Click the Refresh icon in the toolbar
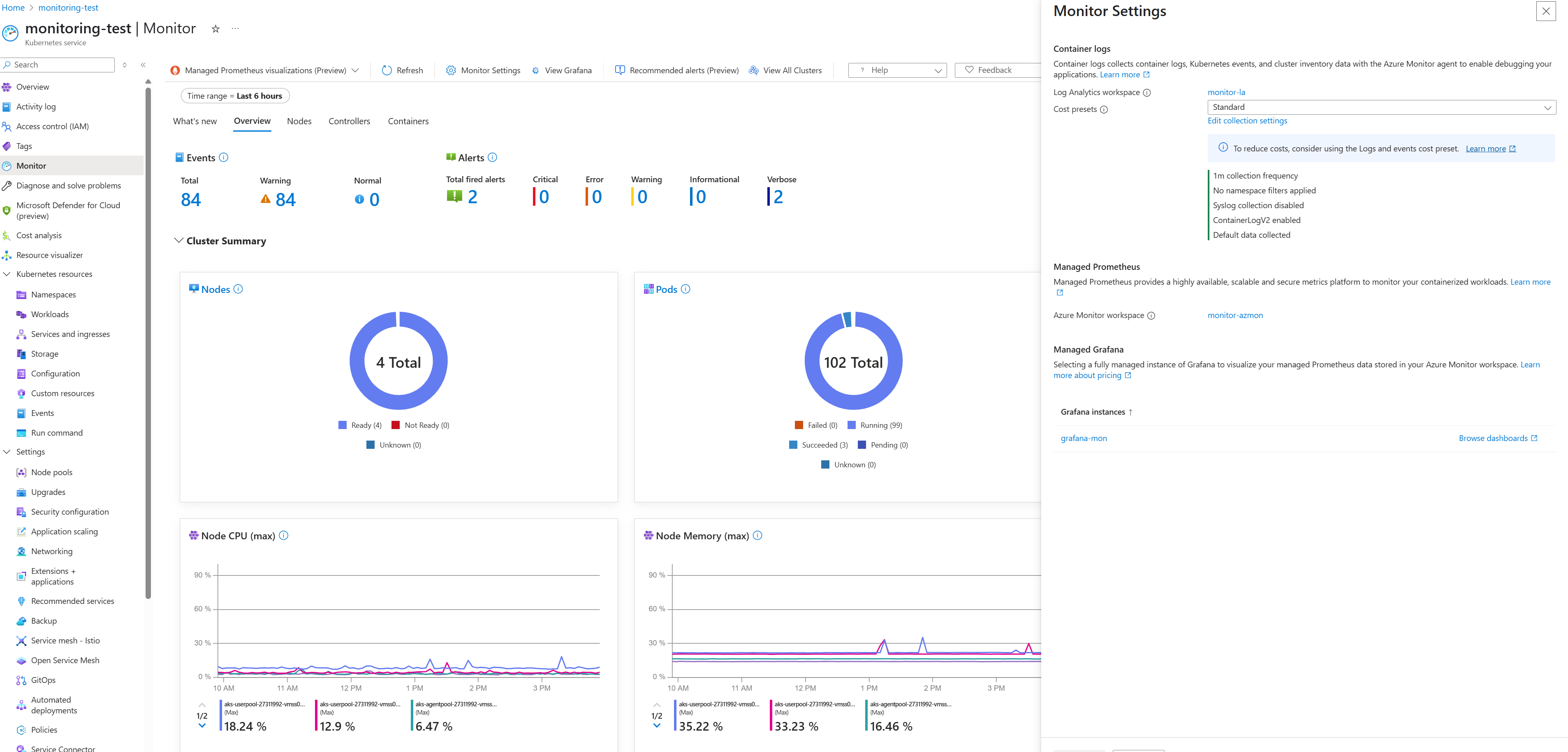1568x752 pixels. point(387,70)
